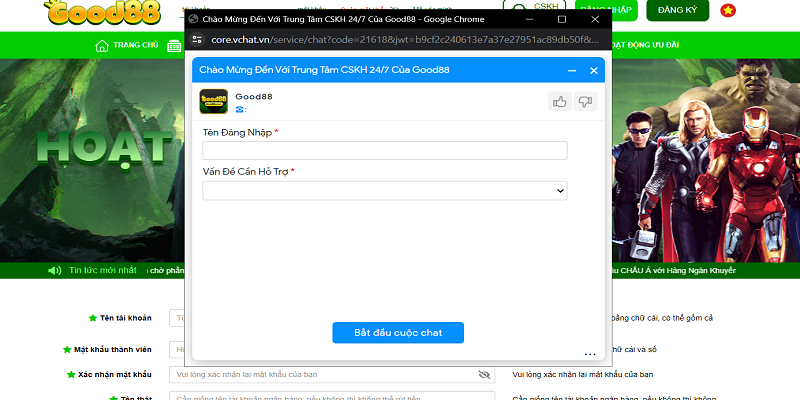The image size is (800, 400).
Task: Click the ĐĂNG NHẬP button
Action: click(608, 9)
